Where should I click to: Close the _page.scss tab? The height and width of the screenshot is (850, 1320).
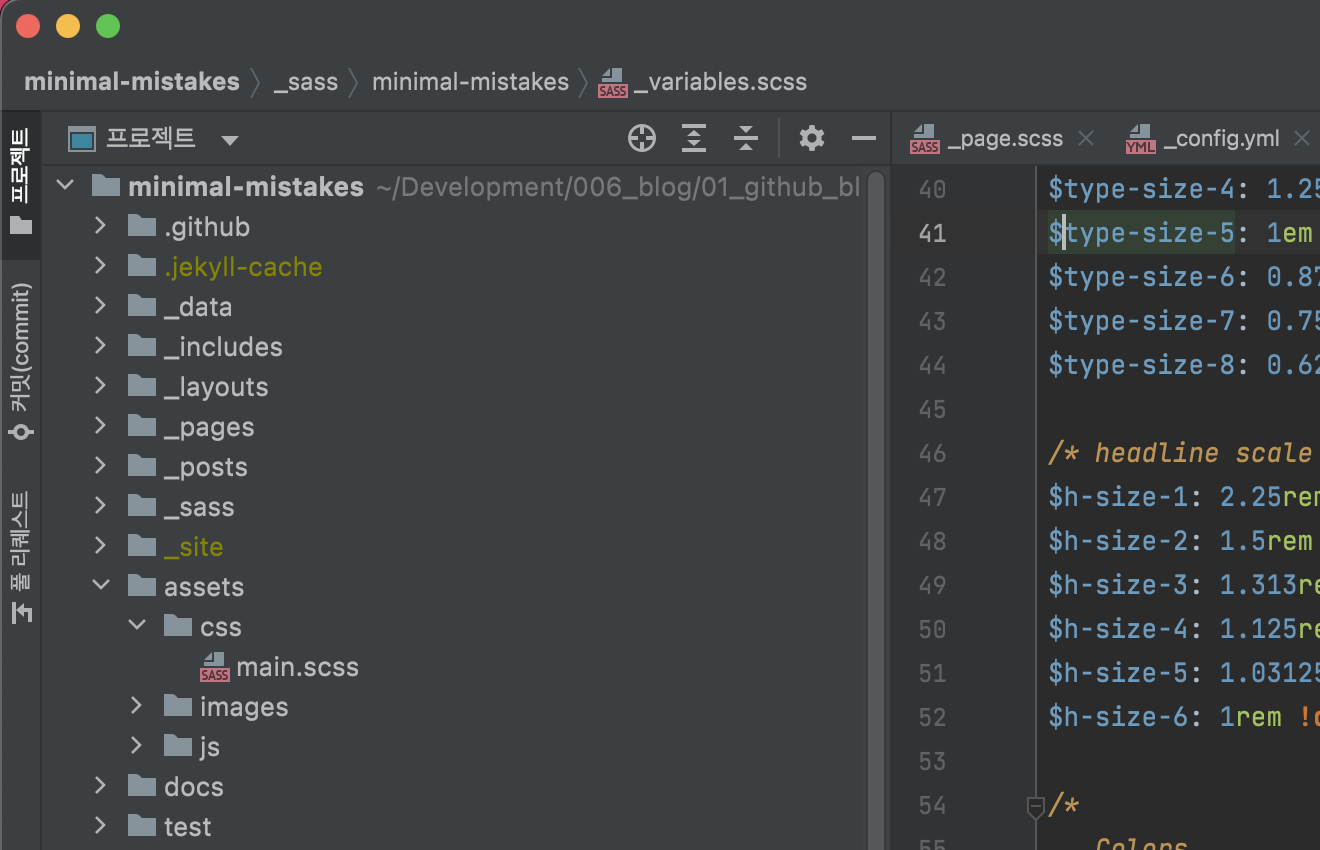click(x=1086, y=139)
